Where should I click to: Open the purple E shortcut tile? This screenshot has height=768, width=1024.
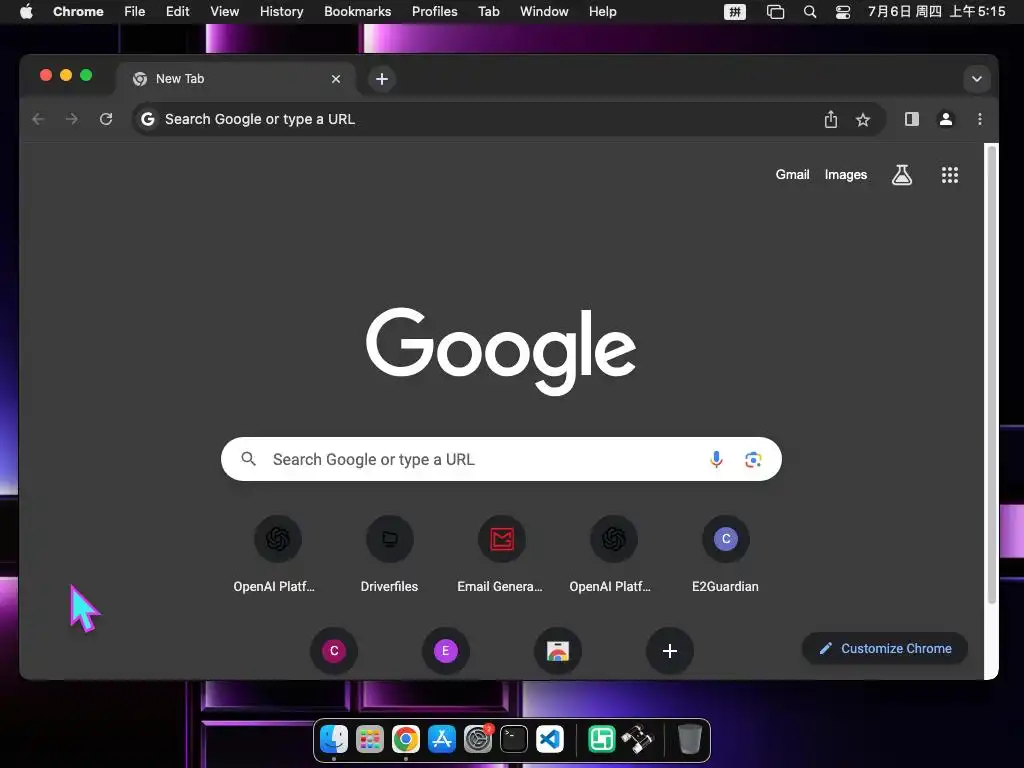pos(445,650)
